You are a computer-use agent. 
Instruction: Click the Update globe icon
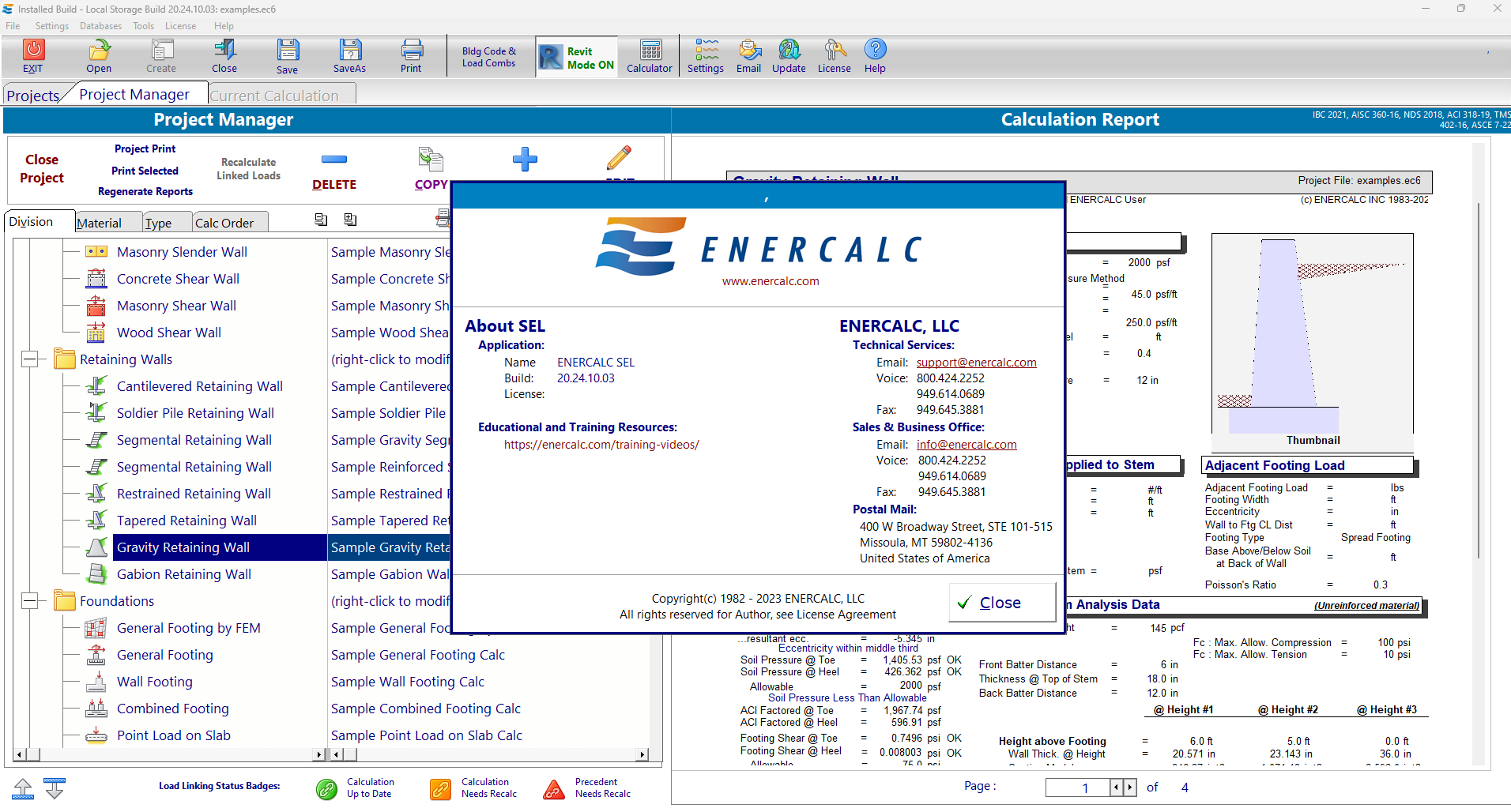789,51
